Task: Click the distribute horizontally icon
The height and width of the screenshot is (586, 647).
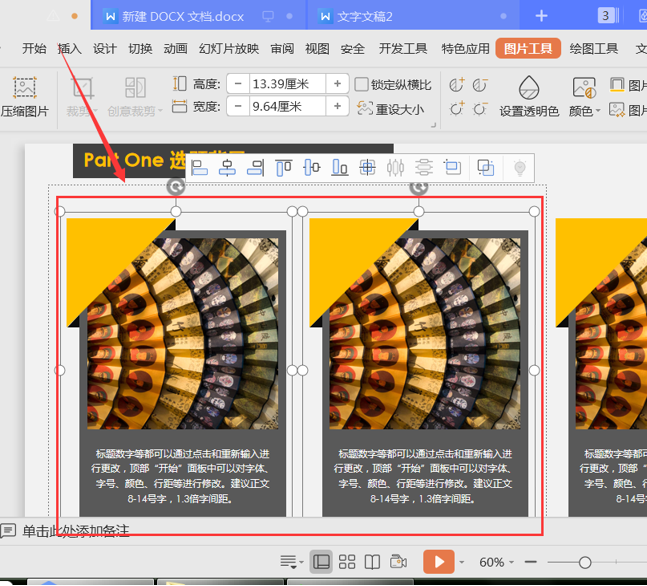Action: (x=395, y=168)
